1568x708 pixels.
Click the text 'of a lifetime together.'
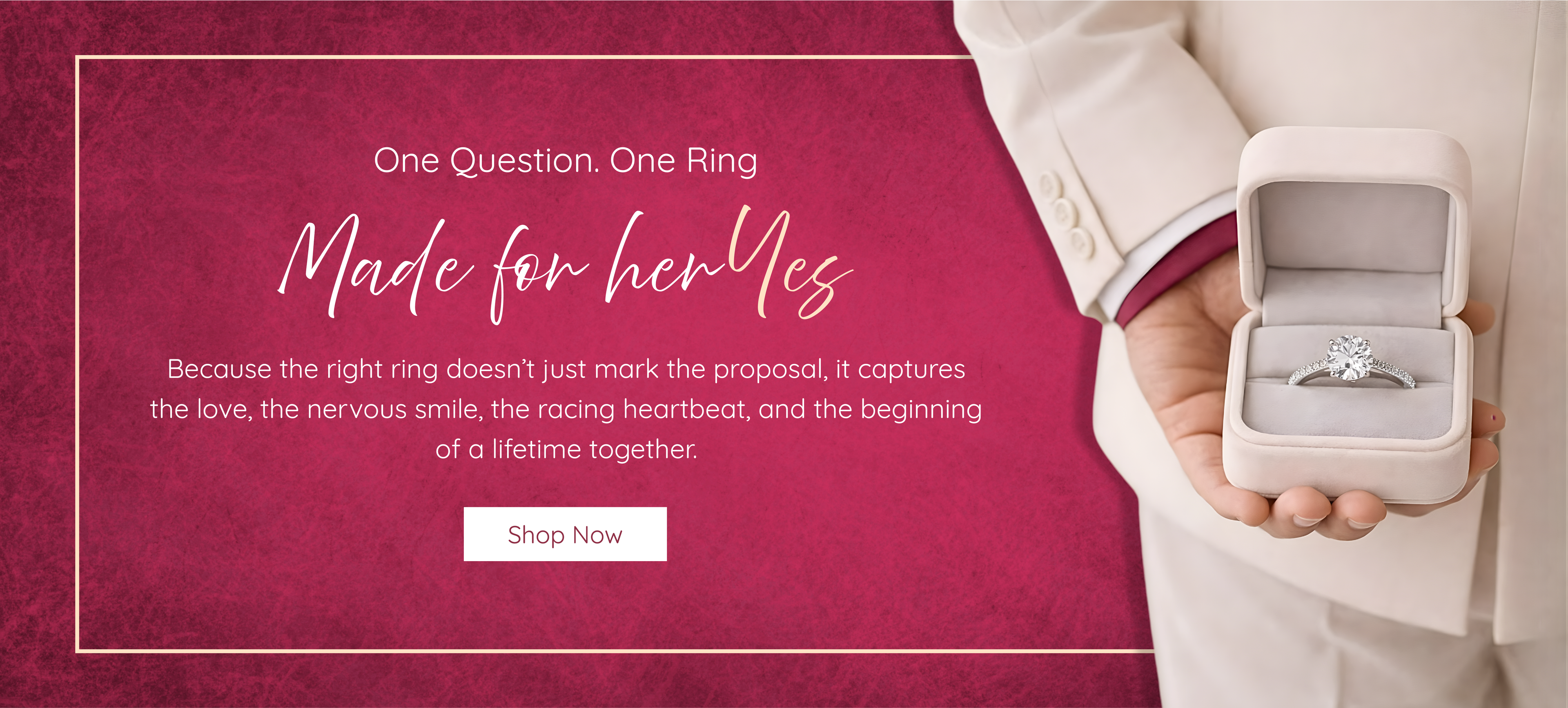click(x=566, y=450)
